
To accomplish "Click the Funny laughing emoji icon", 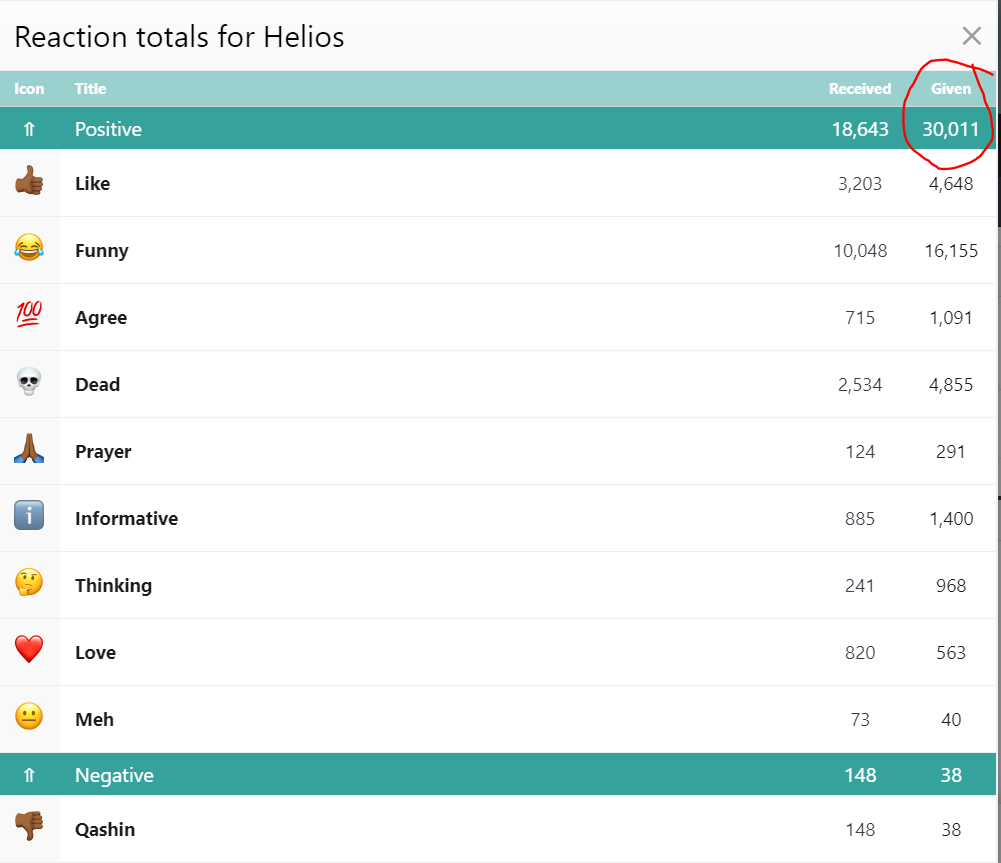I will pos(29,248).
